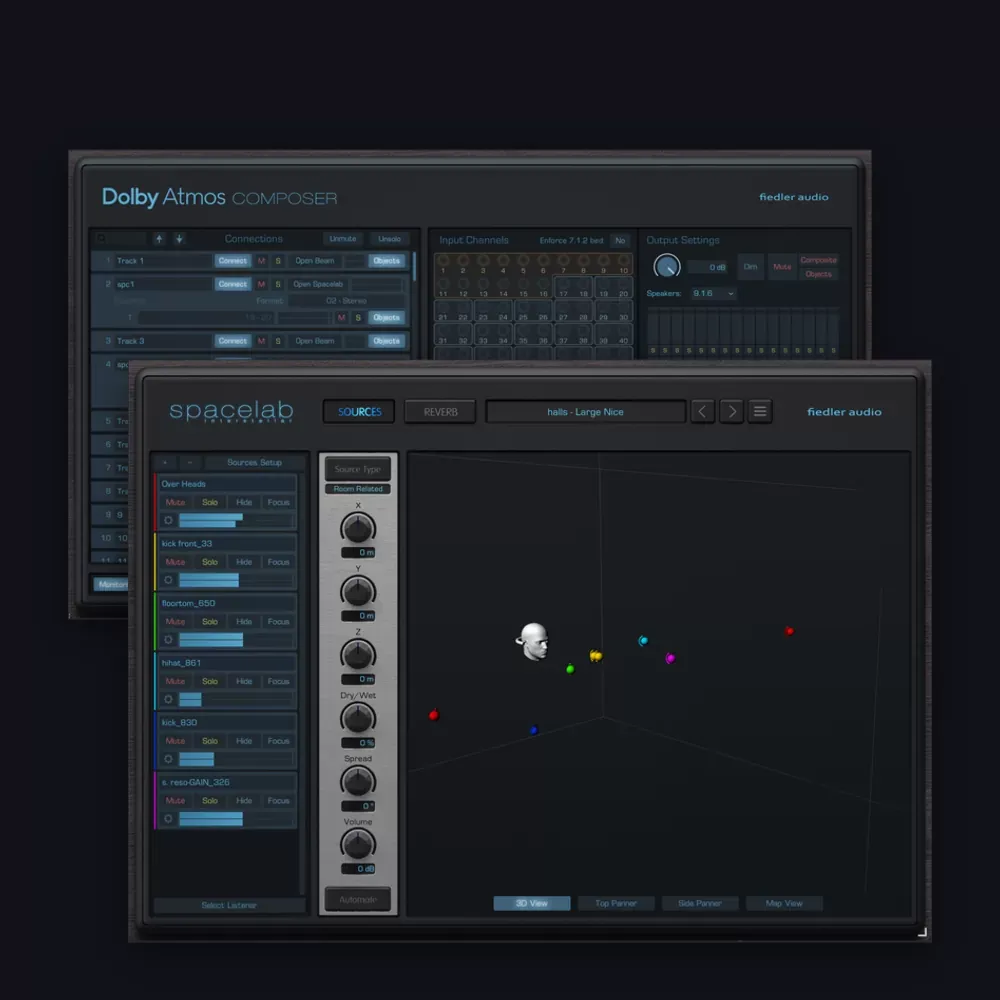This screenshot has width=1000, height=1000.
Task: Switch to the SOURCES tab
Action: tap(359, 411)
